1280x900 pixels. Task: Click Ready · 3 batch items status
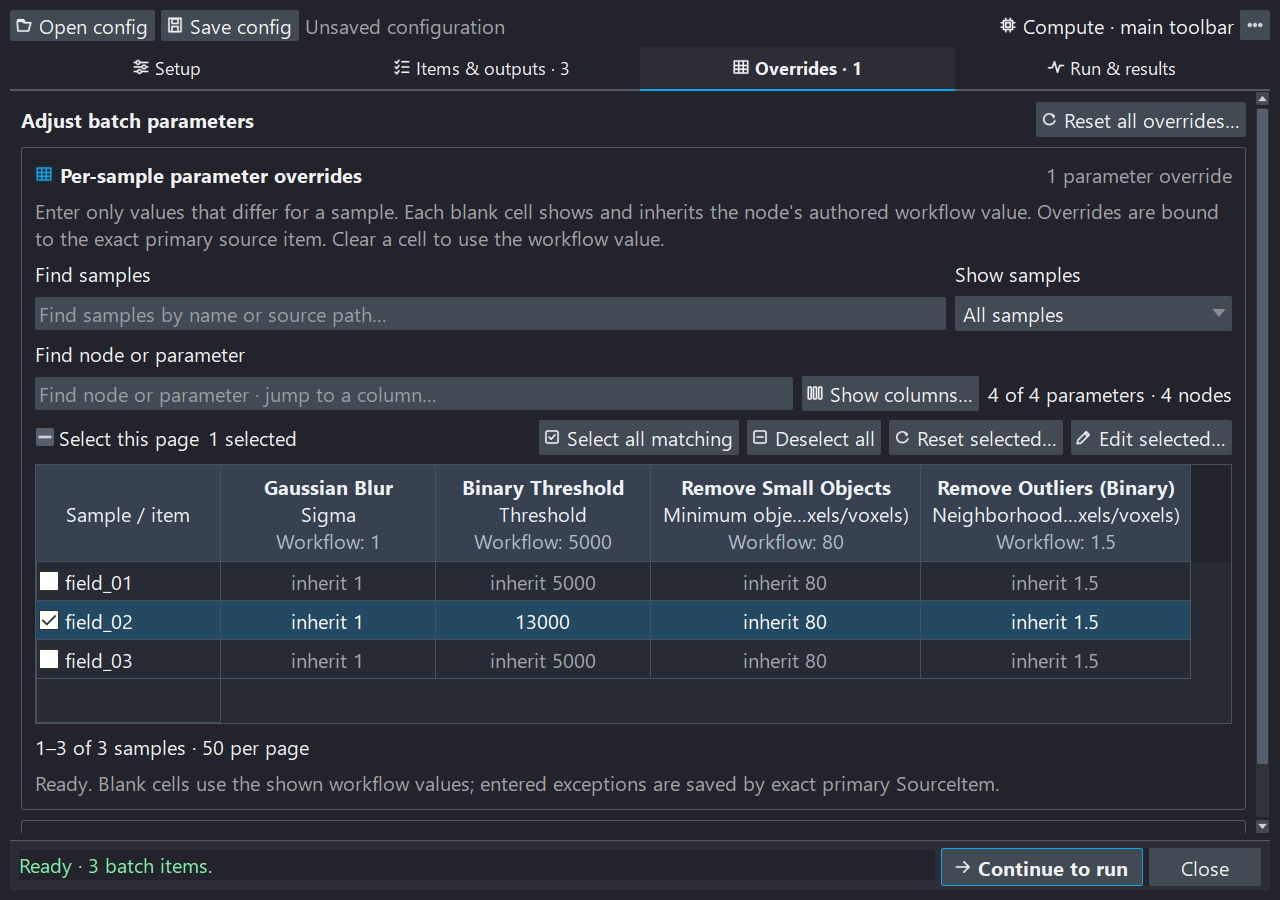pos(116,866)
